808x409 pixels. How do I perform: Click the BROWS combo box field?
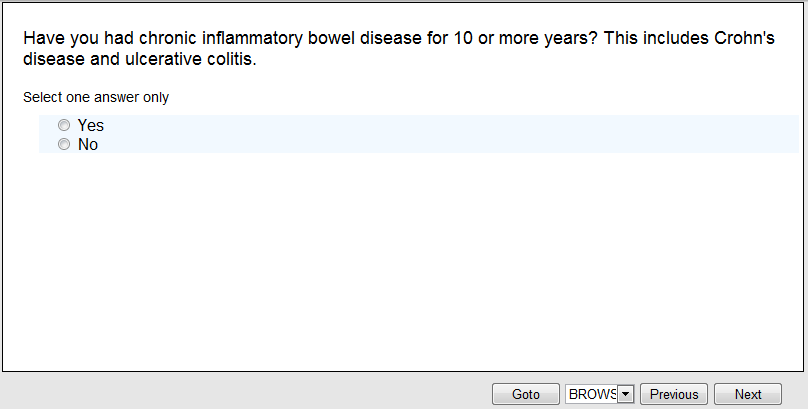tap(592, 395)
